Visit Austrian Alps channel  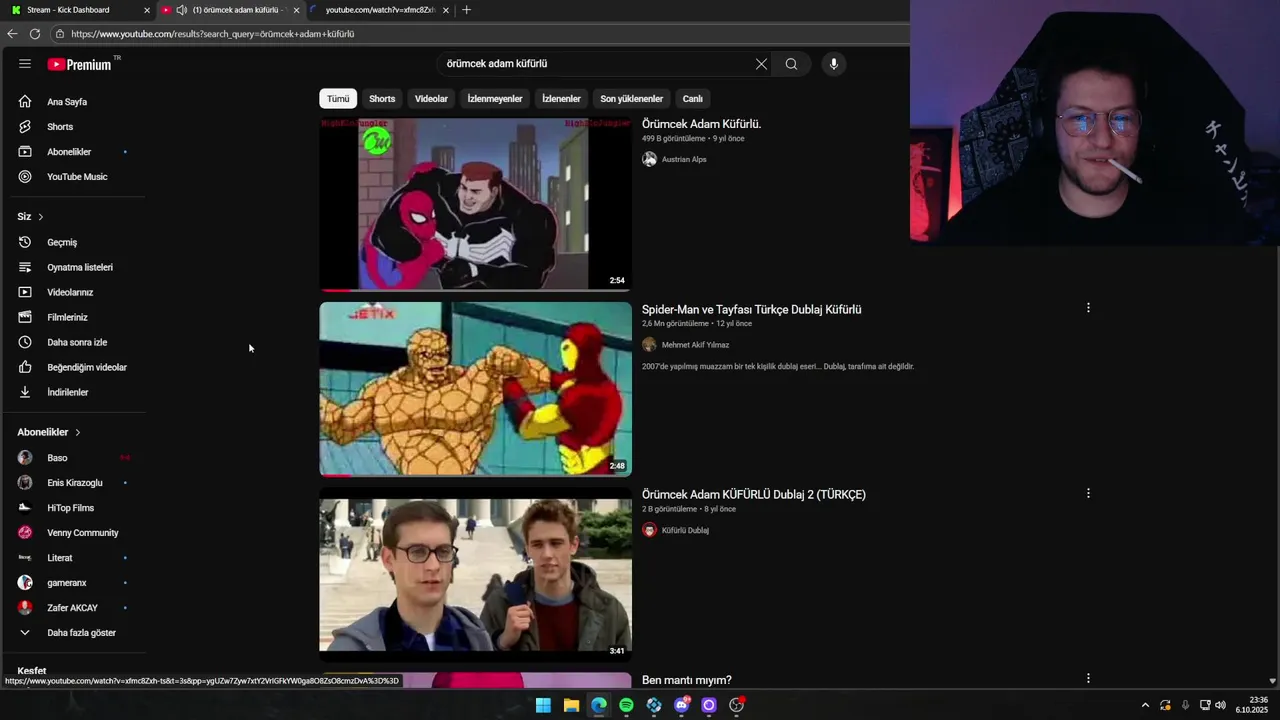(x=684, y=159)
